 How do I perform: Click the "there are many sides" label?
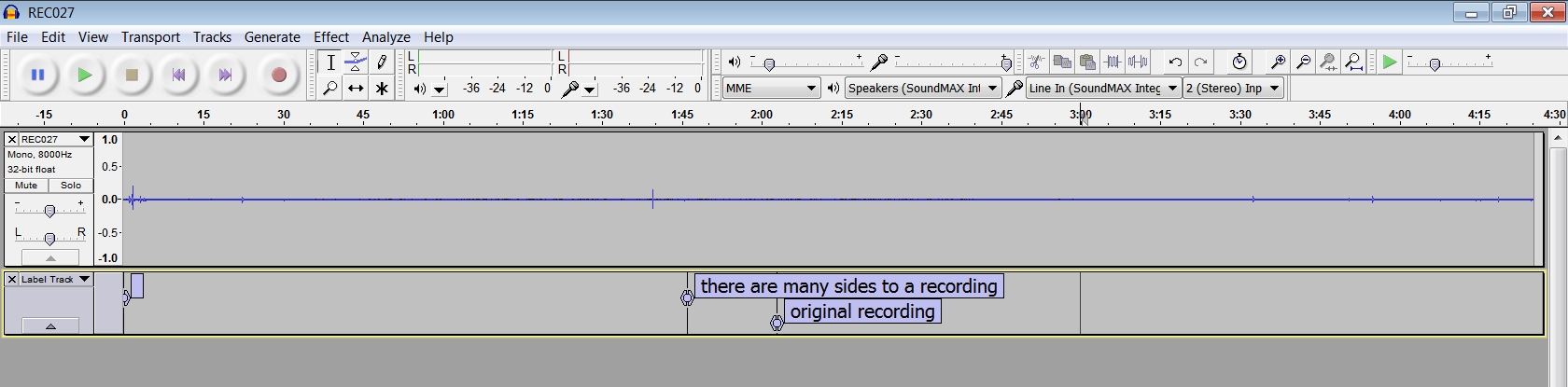coord(848,286)
